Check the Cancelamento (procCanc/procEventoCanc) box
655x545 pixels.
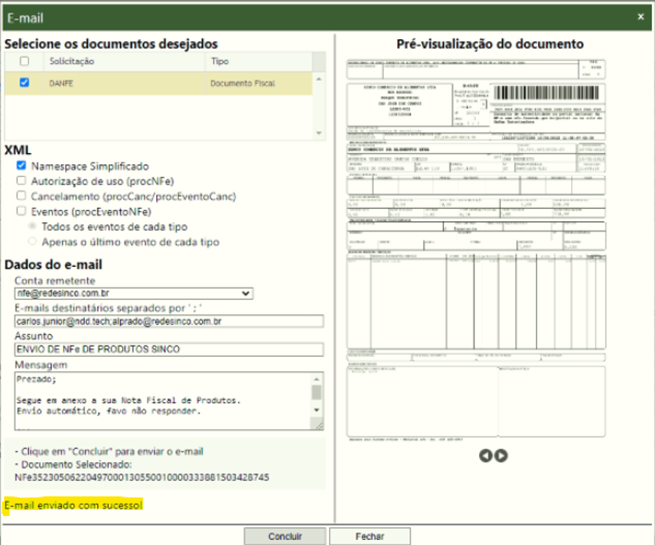(x=22, y=197)
